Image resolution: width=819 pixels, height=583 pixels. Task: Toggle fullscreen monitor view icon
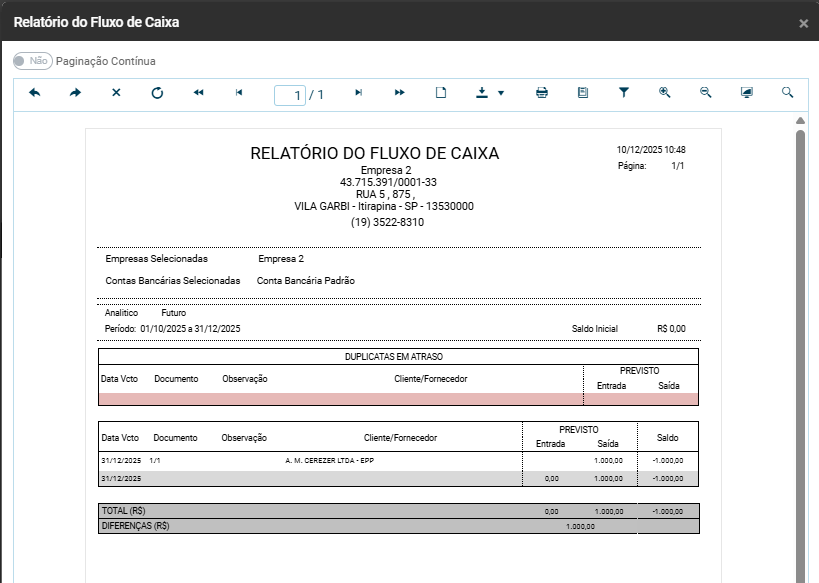(x=747, y=93)
